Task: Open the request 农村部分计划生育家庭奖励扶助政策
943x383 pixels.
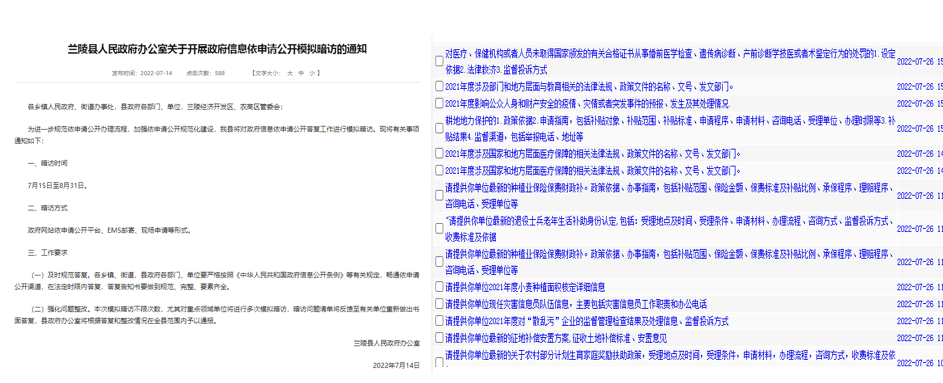Action: [670, 358]
